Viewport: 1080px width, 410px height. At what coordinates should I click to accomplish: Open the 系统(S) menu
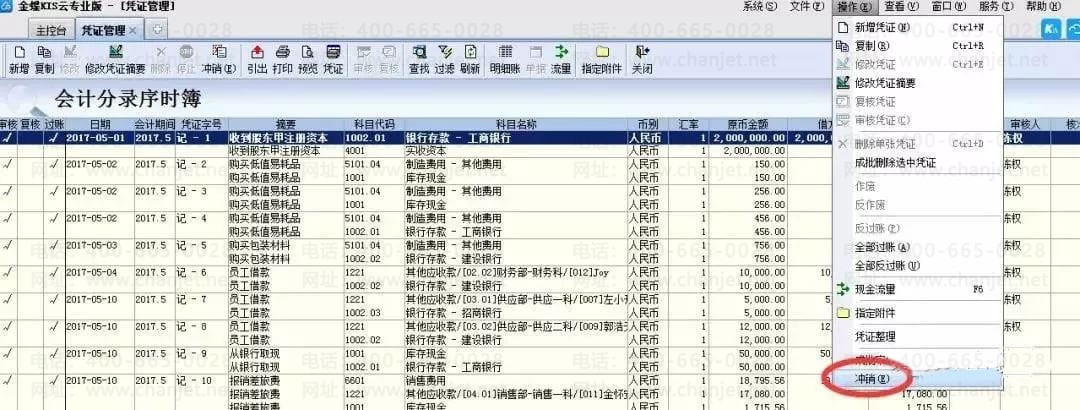tap(759, 7)
